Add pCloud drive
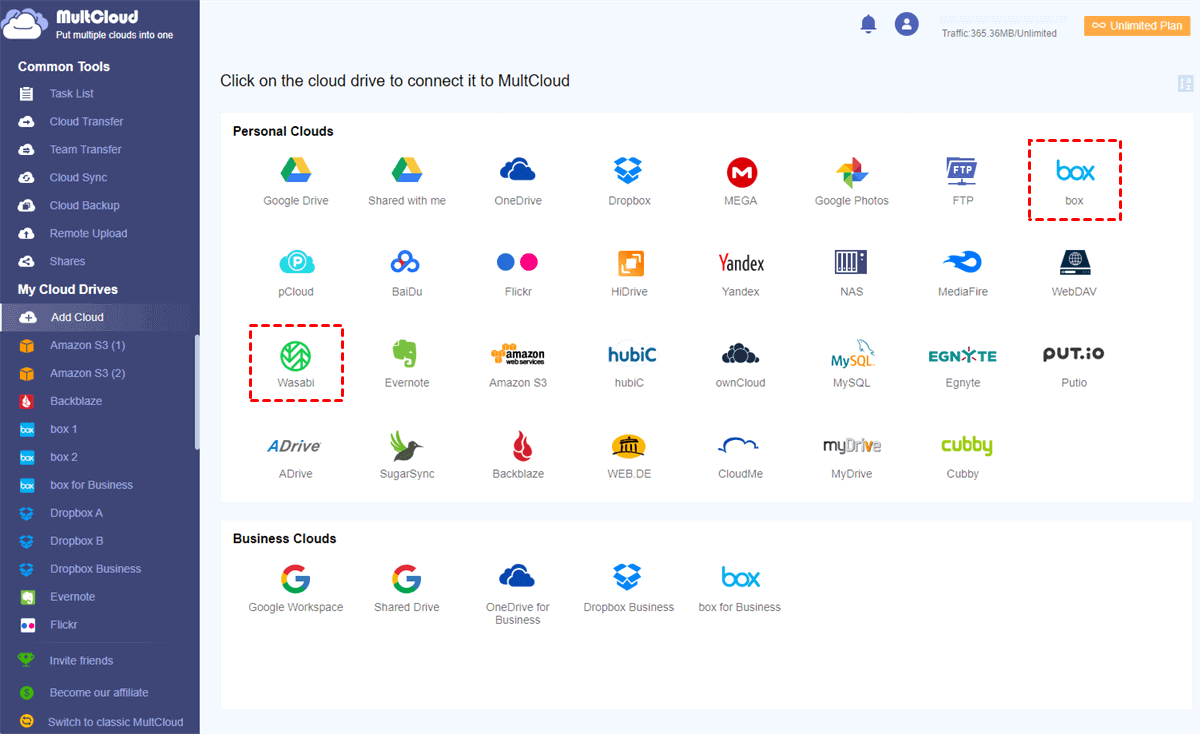1200x734 pixels. (296, 273)
